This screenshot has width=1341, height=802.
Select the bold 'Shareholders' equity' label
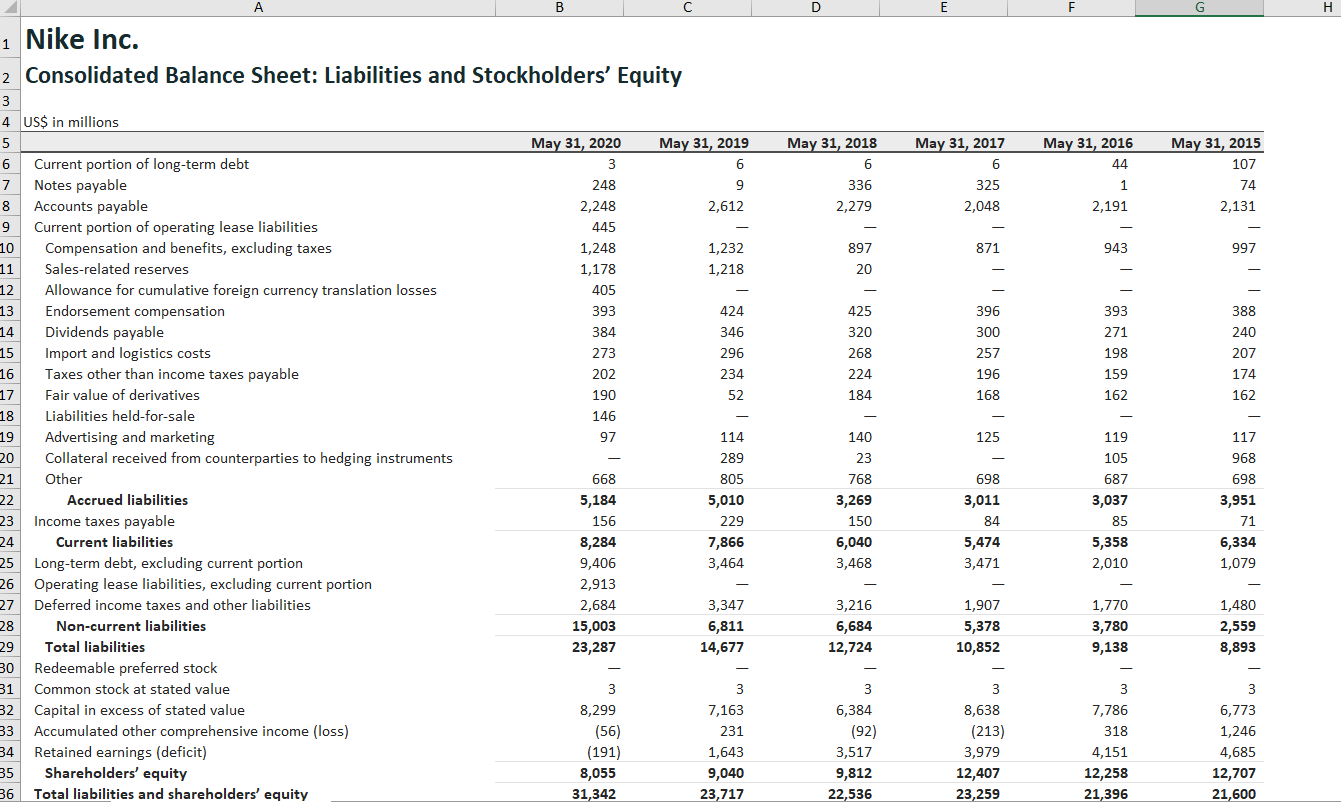coord(116,773)
